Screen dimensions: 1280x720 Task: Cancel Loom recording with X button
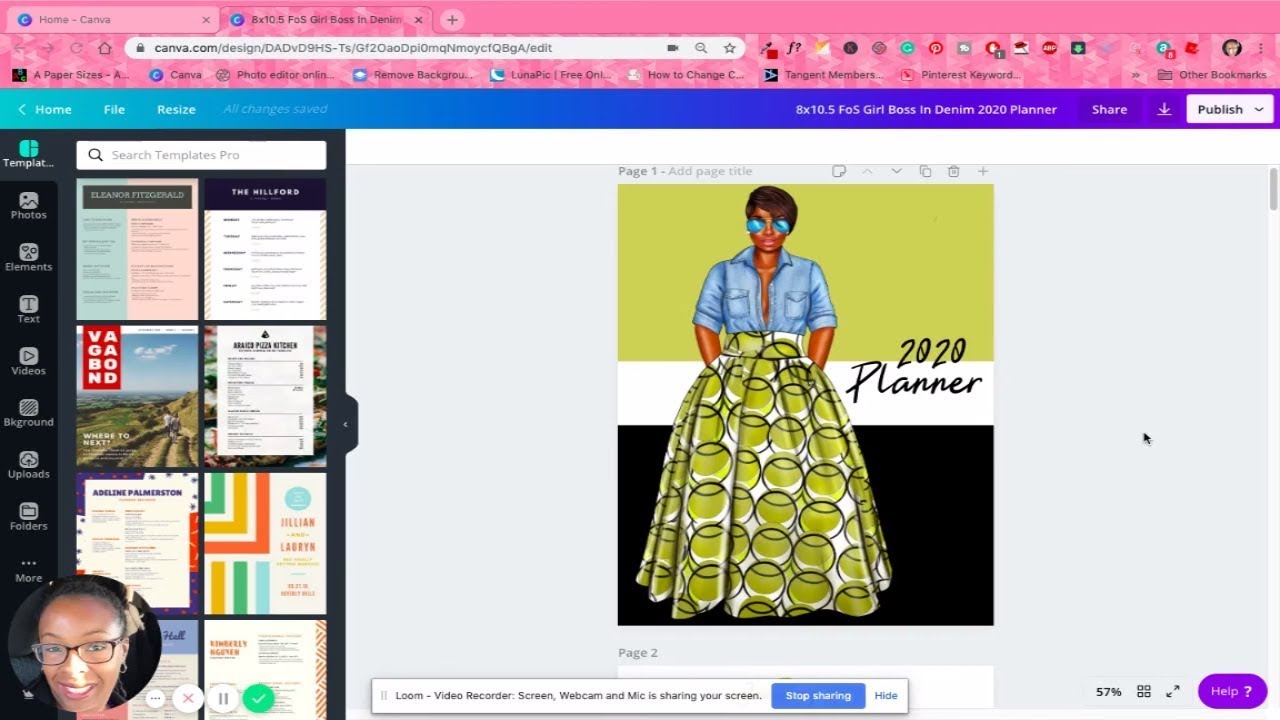[187, 699]
